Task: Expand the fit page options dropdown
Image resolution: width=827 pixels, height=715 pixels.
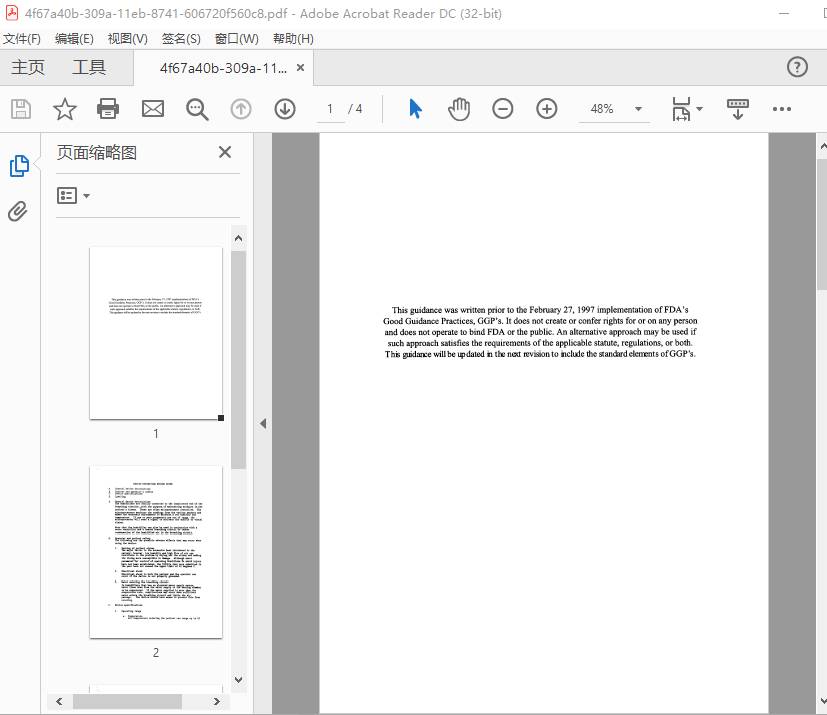Action: [700, 109]
